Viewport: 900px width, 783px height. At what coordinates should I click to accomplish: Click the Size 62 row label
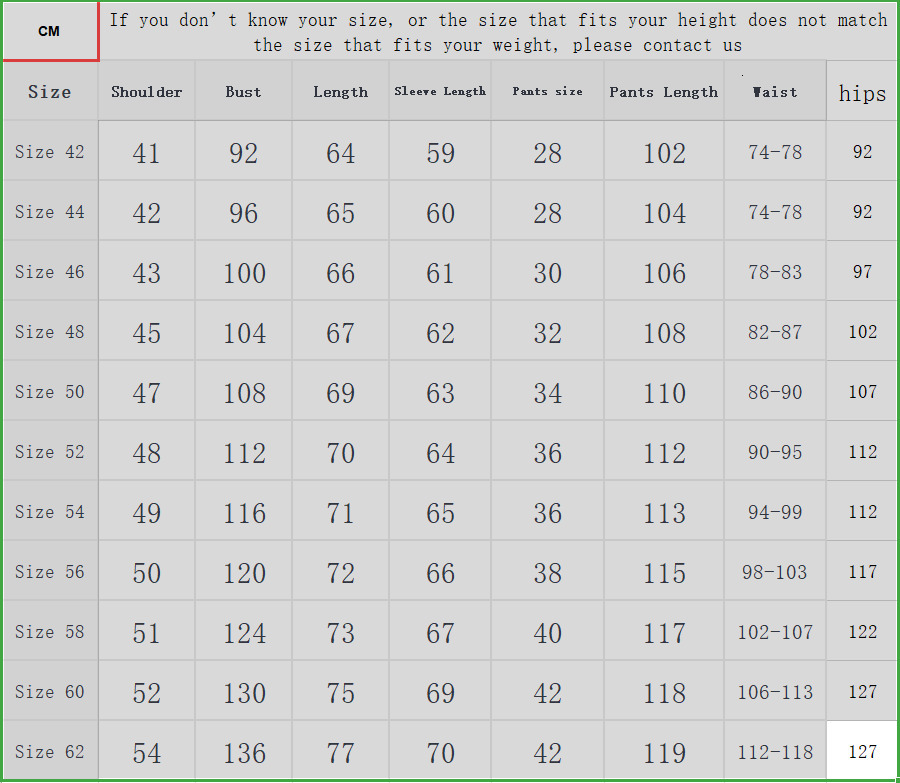(50, 752)
